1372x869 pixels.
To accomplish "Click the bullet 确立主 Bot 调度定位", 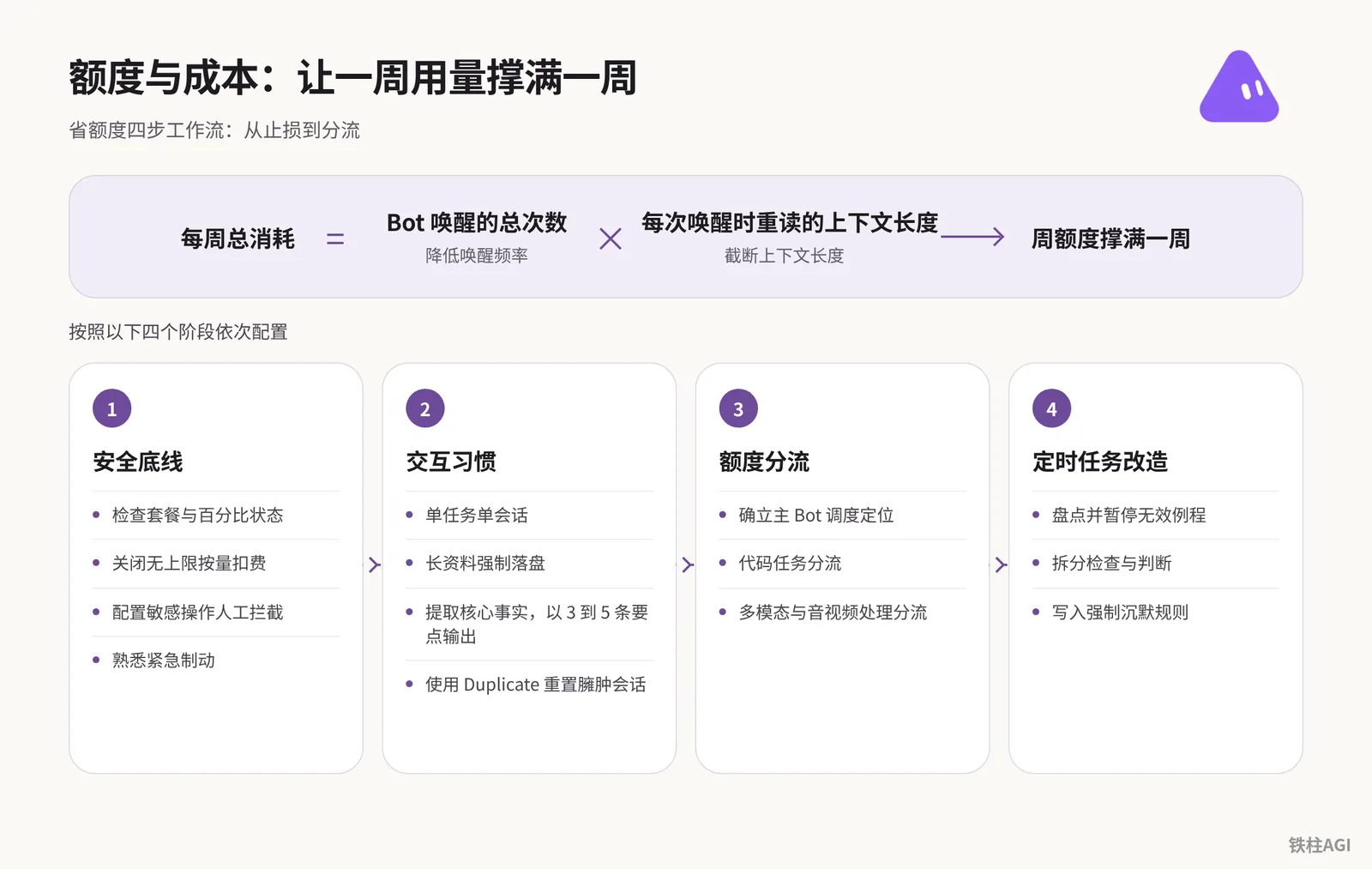I will [x=816, y=515].
